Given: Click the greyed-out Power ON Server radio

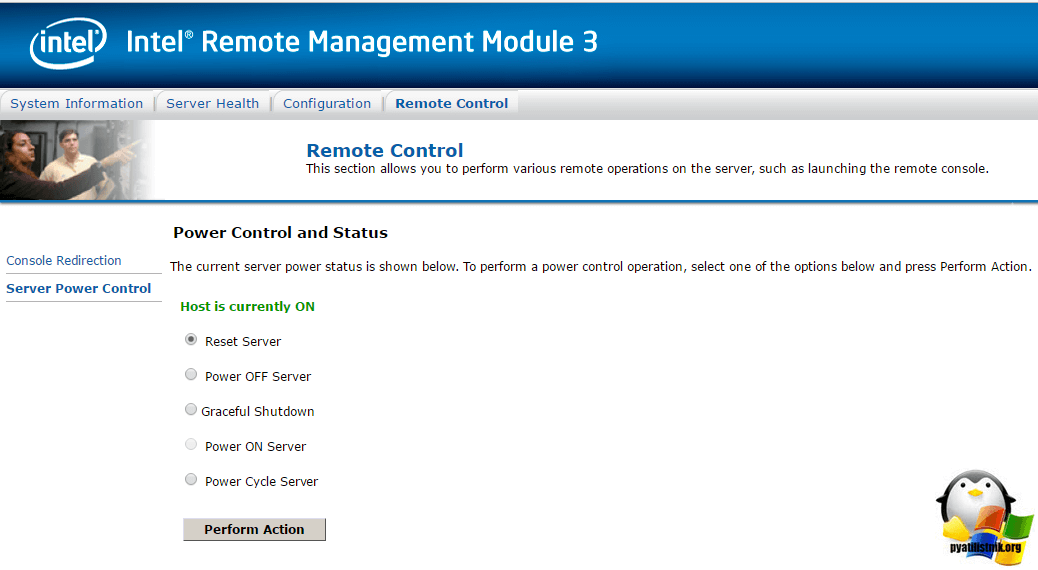Looking at the screenshot, I should 191,445.
